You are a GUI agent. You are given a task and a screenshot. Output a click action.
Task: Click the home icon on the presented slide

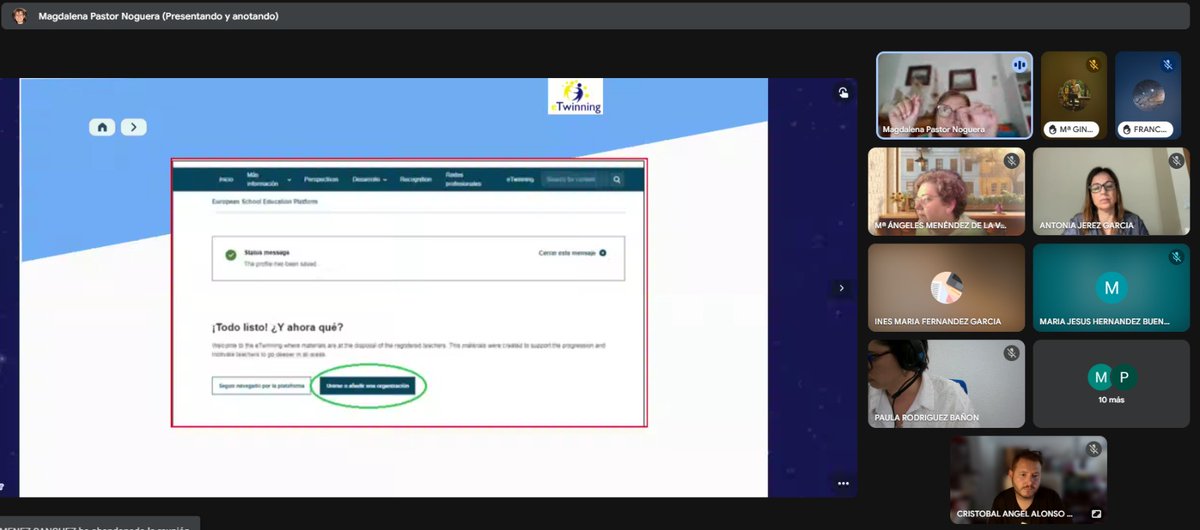pos(102,127)
